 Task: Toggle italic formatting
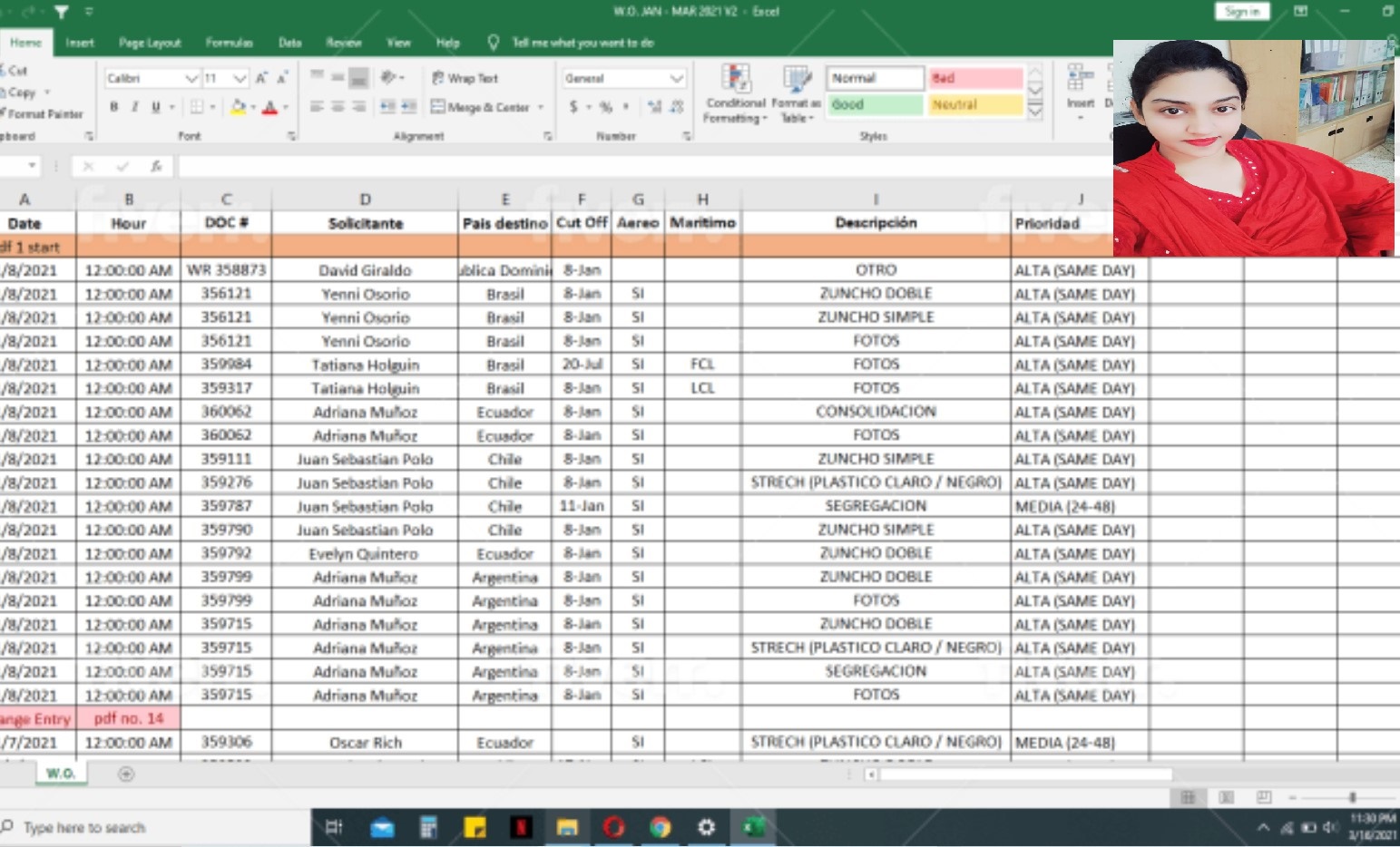pyautogui.click(x=134, y=106)
